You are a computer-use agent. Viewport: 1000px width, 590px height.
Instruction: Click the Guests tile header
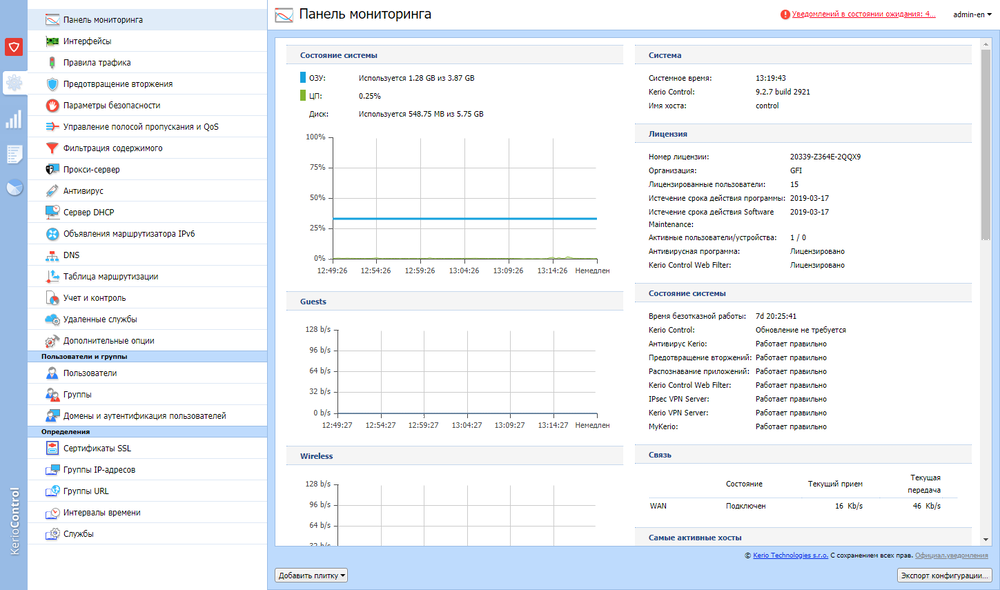455,302
